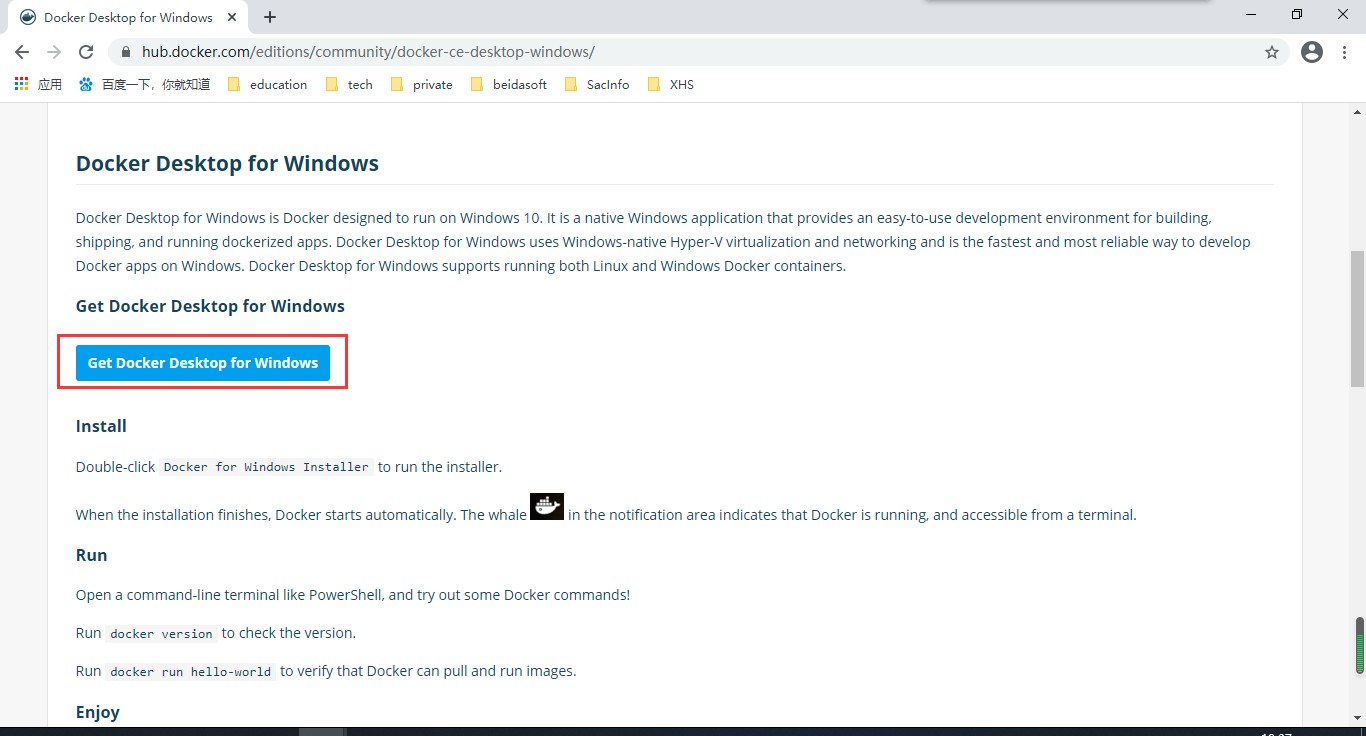
Task: Reload the page with refresh icon
Action: 86,52
